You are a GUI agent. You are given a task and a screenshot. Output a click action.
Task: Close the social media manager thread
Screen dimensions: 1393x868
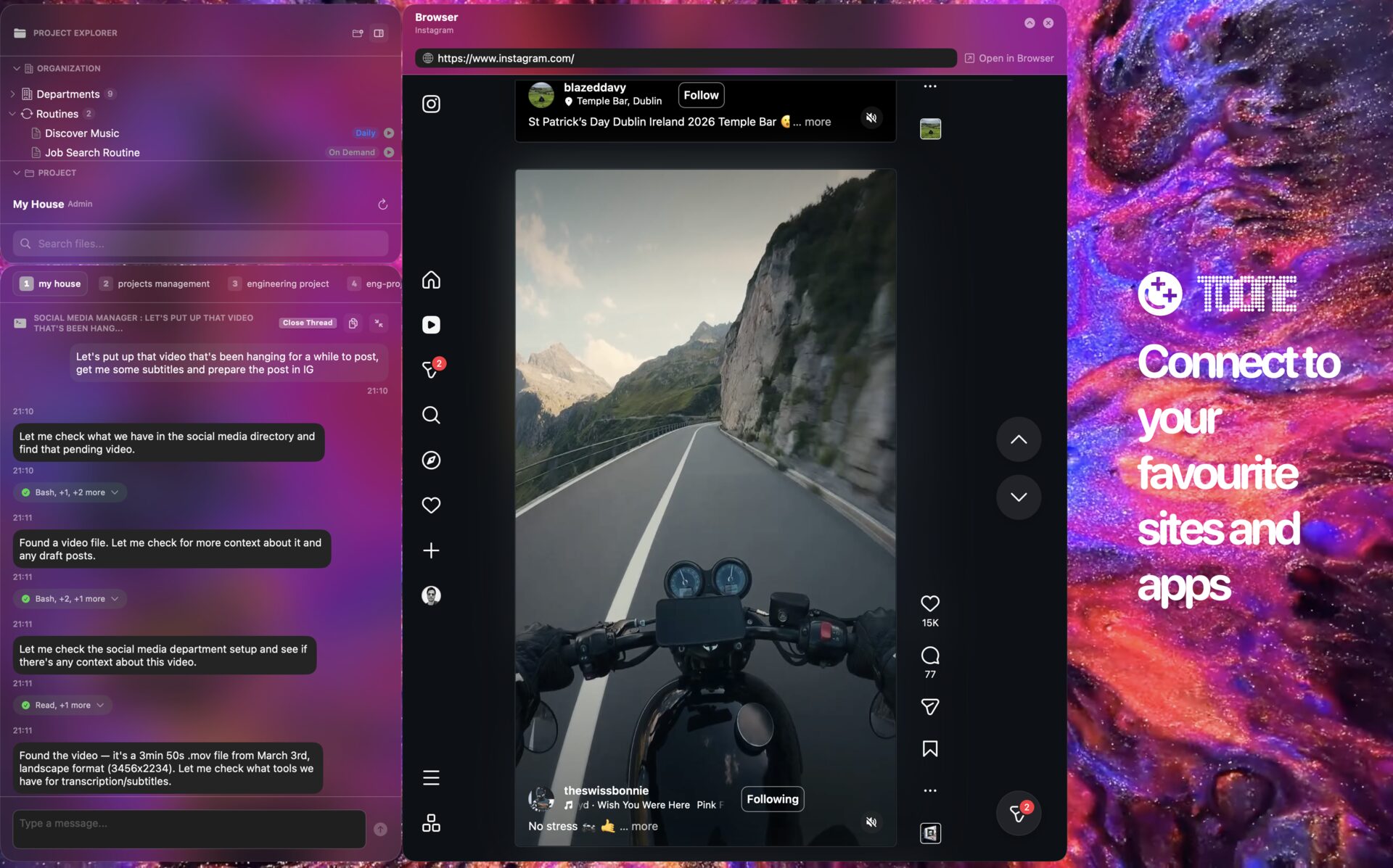(307, 323)
